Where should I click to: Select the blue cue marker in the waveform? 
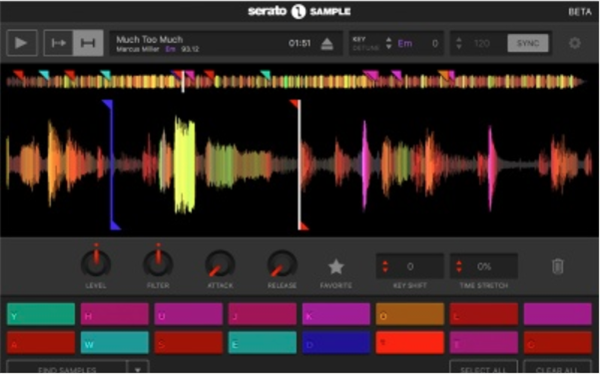point(111,165)
